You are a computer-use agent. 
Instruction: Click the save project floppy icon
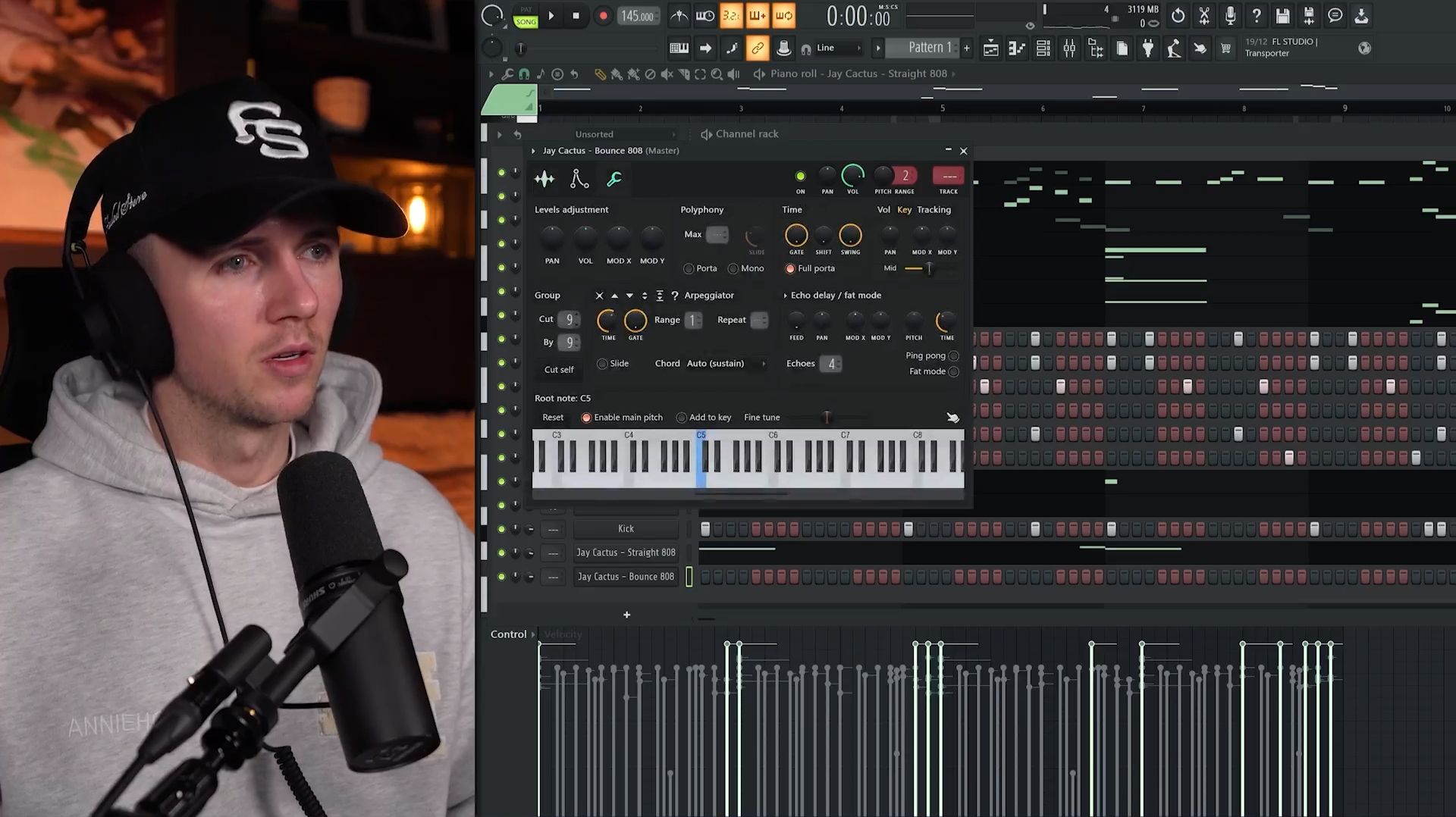click(1282, 16)
